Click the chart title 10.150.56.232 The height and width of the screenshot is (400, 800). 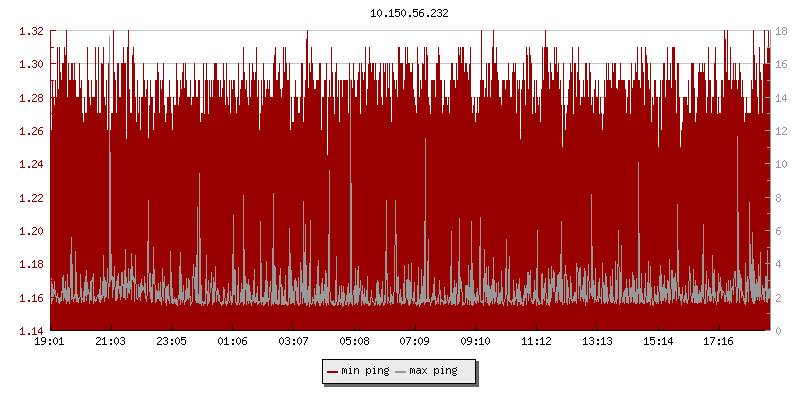point(409,13)
